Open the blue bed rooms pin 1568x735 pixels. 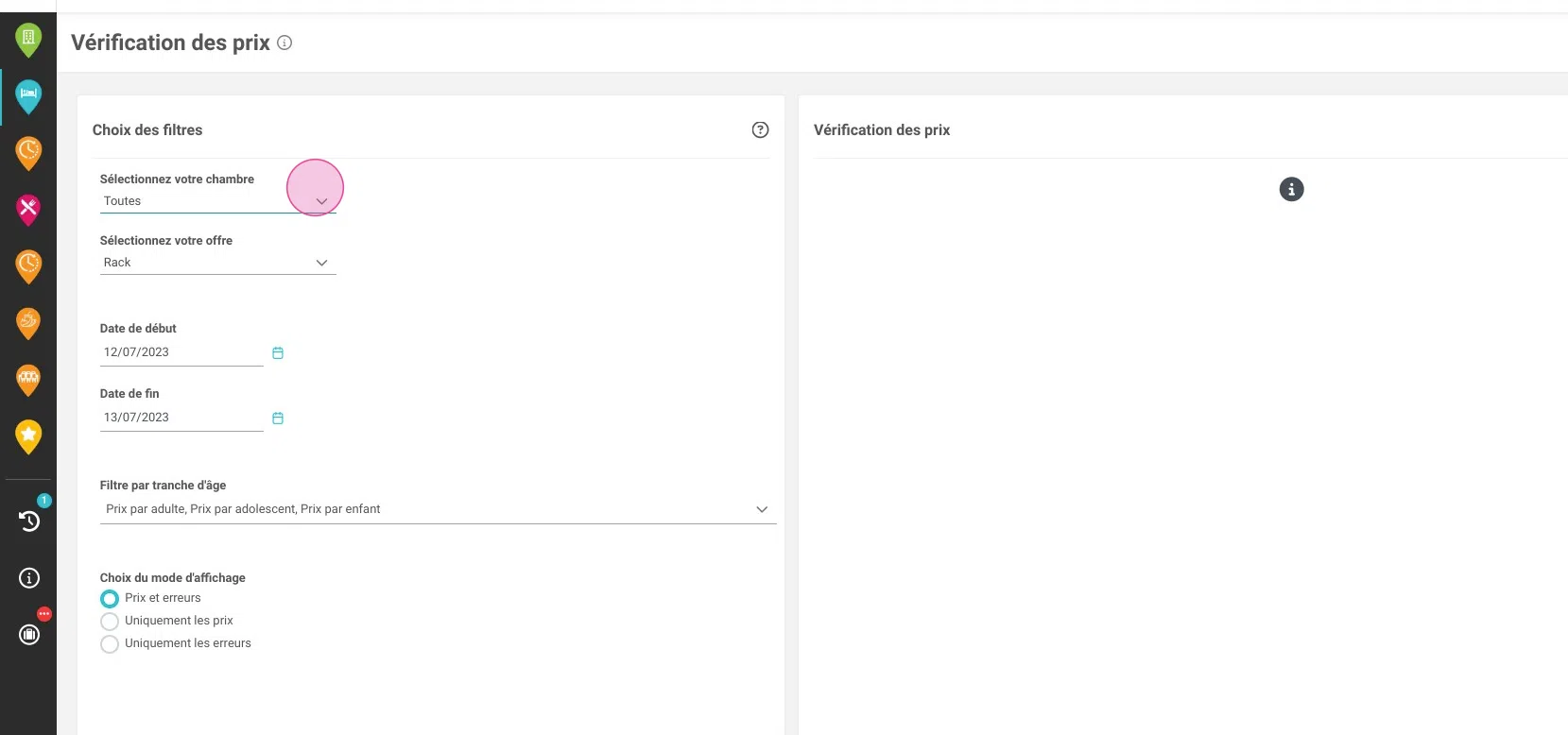point(28,95)
